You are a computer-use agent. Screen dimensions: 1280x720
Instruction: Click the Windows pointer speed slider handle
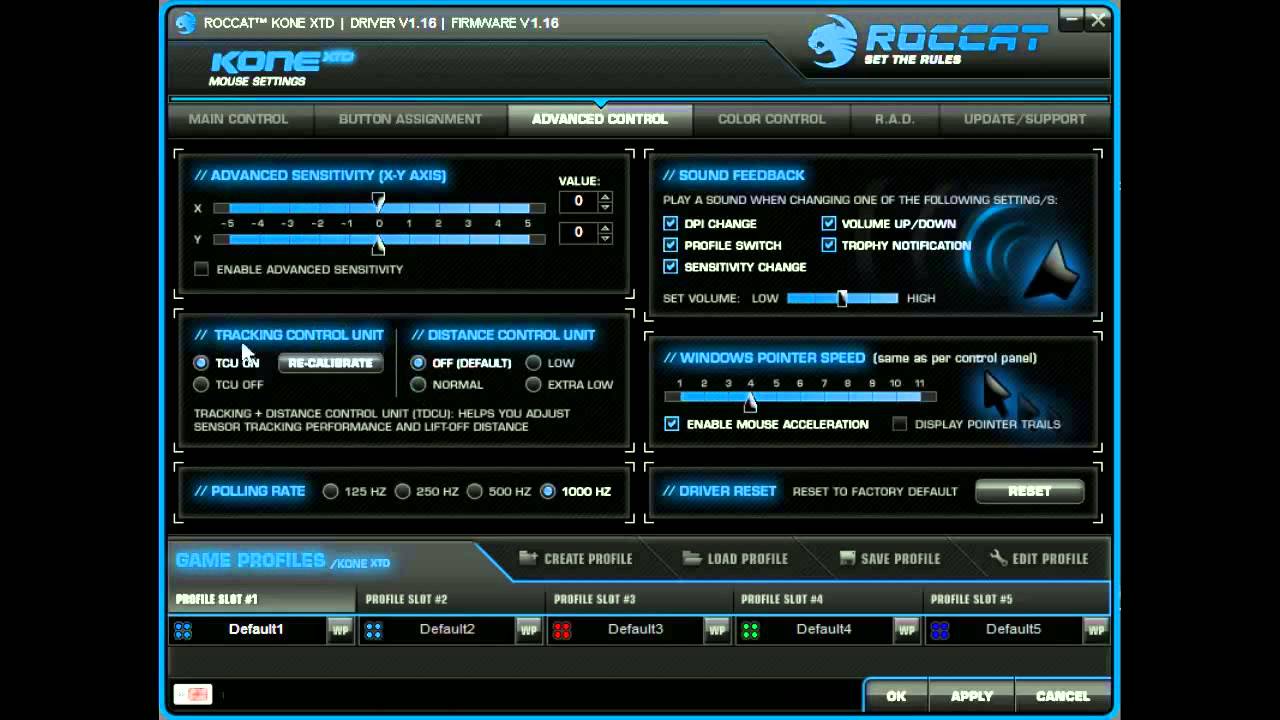pos(750,402)
